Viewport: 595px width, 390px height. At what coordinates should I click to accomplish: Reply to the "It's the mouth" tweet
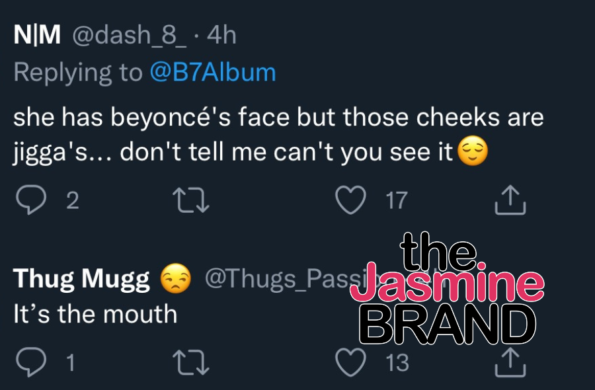pyautogui.click(x=31, y=362)
